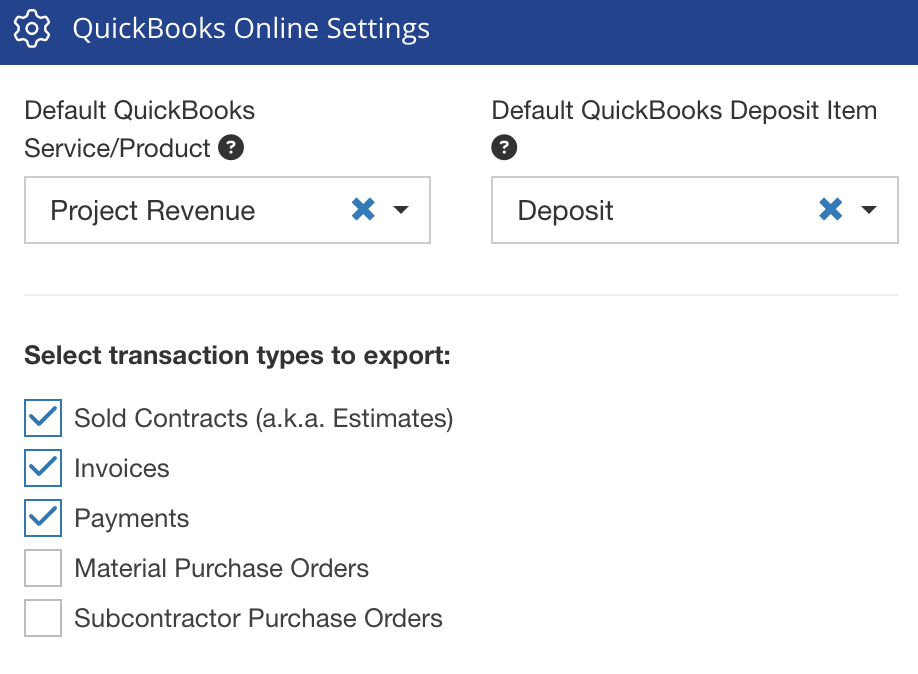Click the Material Purchase Orders label

pos(221,569)
